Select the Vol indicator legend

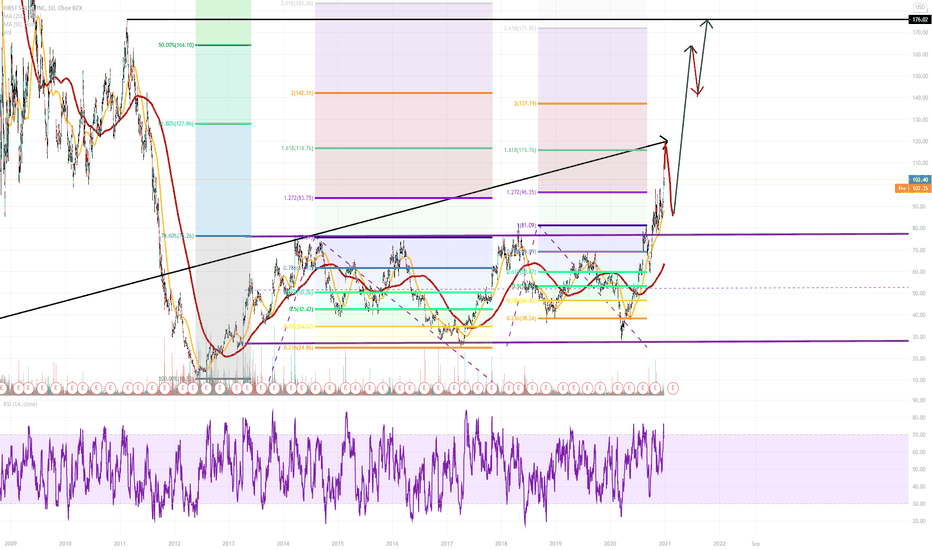[x=7, y=33]
